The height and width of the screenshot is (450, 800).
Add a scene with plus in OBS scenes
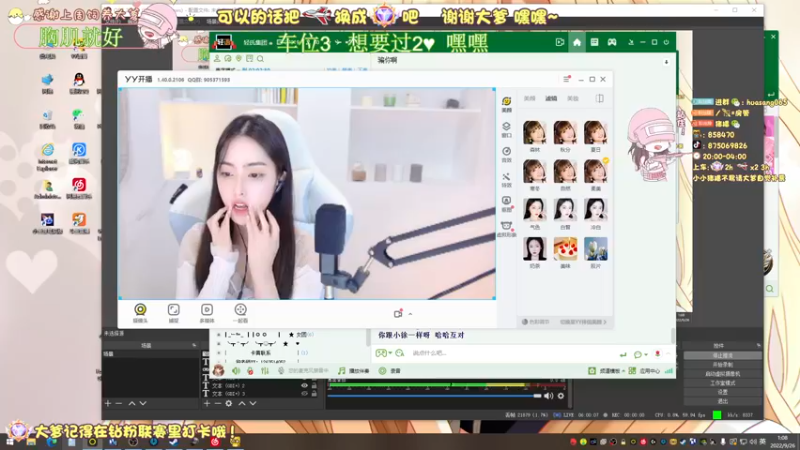tap(108, 403)
